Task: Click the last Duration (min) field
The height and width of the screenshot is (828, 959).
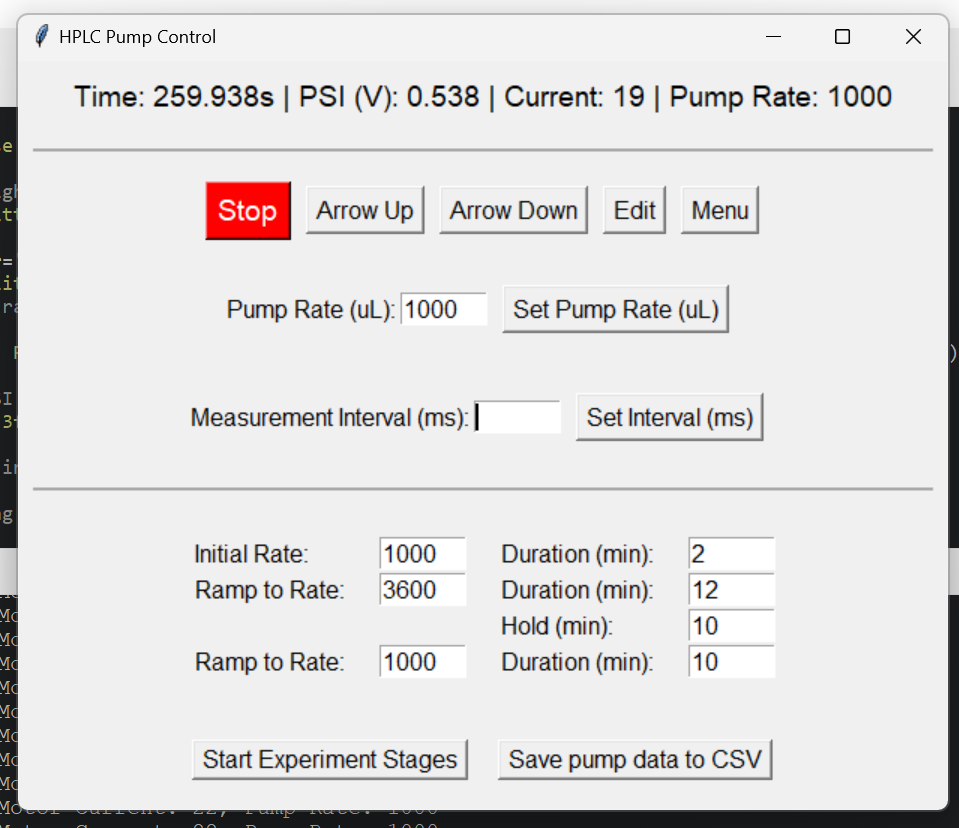Action: coord(730,661)
